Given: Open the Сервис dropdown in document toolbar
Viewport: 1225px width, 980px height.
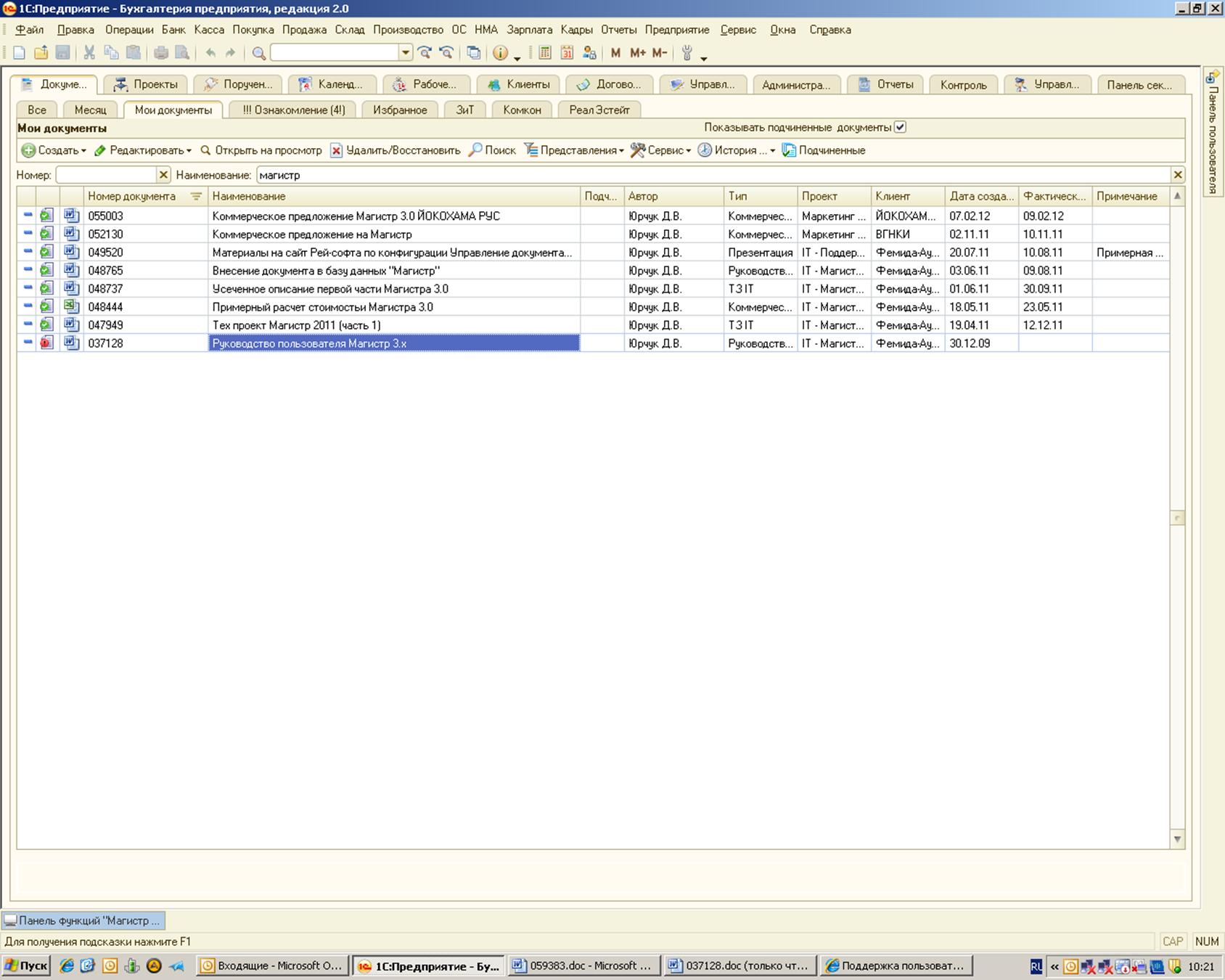Looking at the screenshot, I should [x=688, y=151].
